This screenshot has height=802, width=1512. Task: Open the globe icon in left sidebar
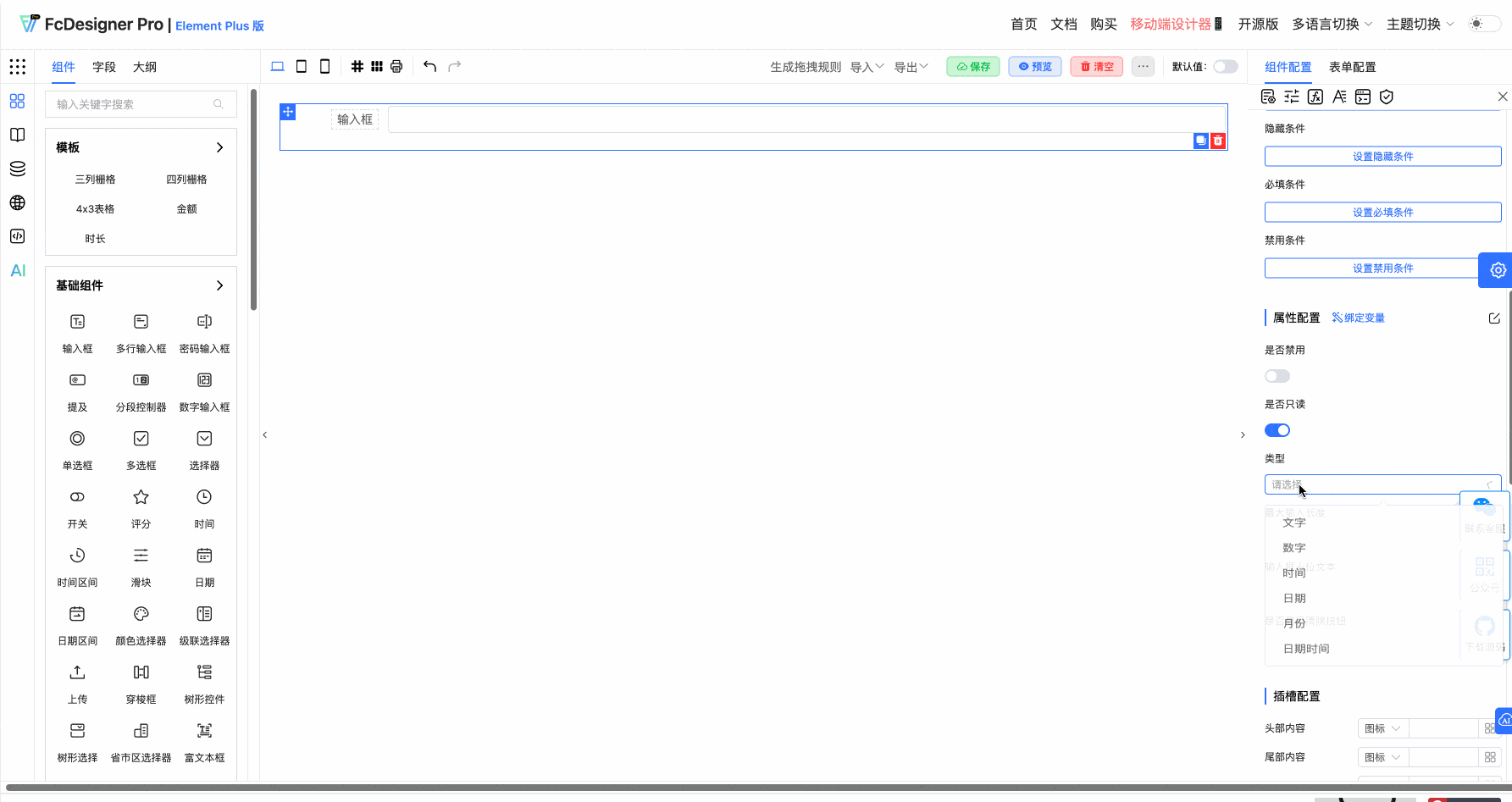pos(18,202)
